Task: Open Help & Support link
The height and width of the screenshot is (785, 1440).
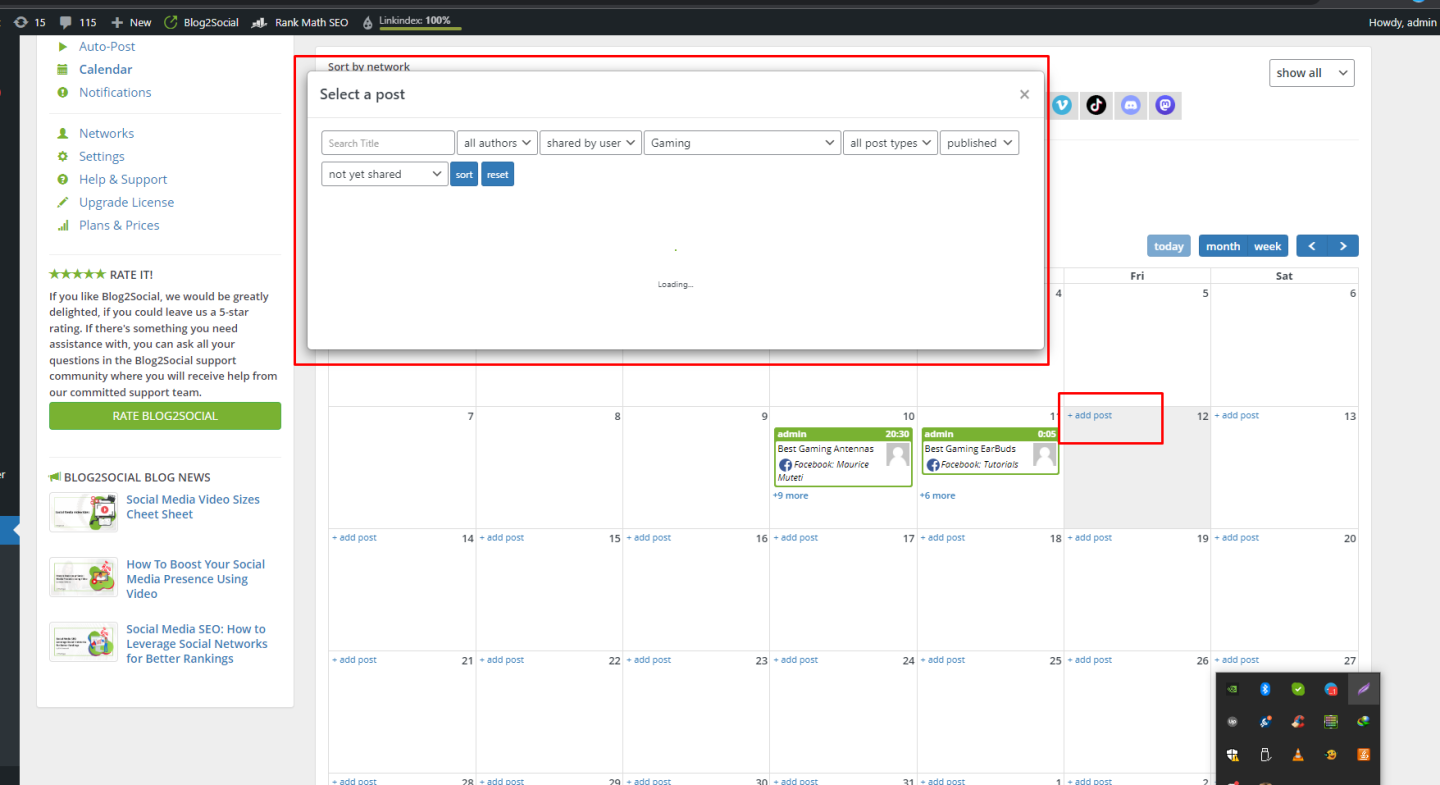Action: coord(123,179)
